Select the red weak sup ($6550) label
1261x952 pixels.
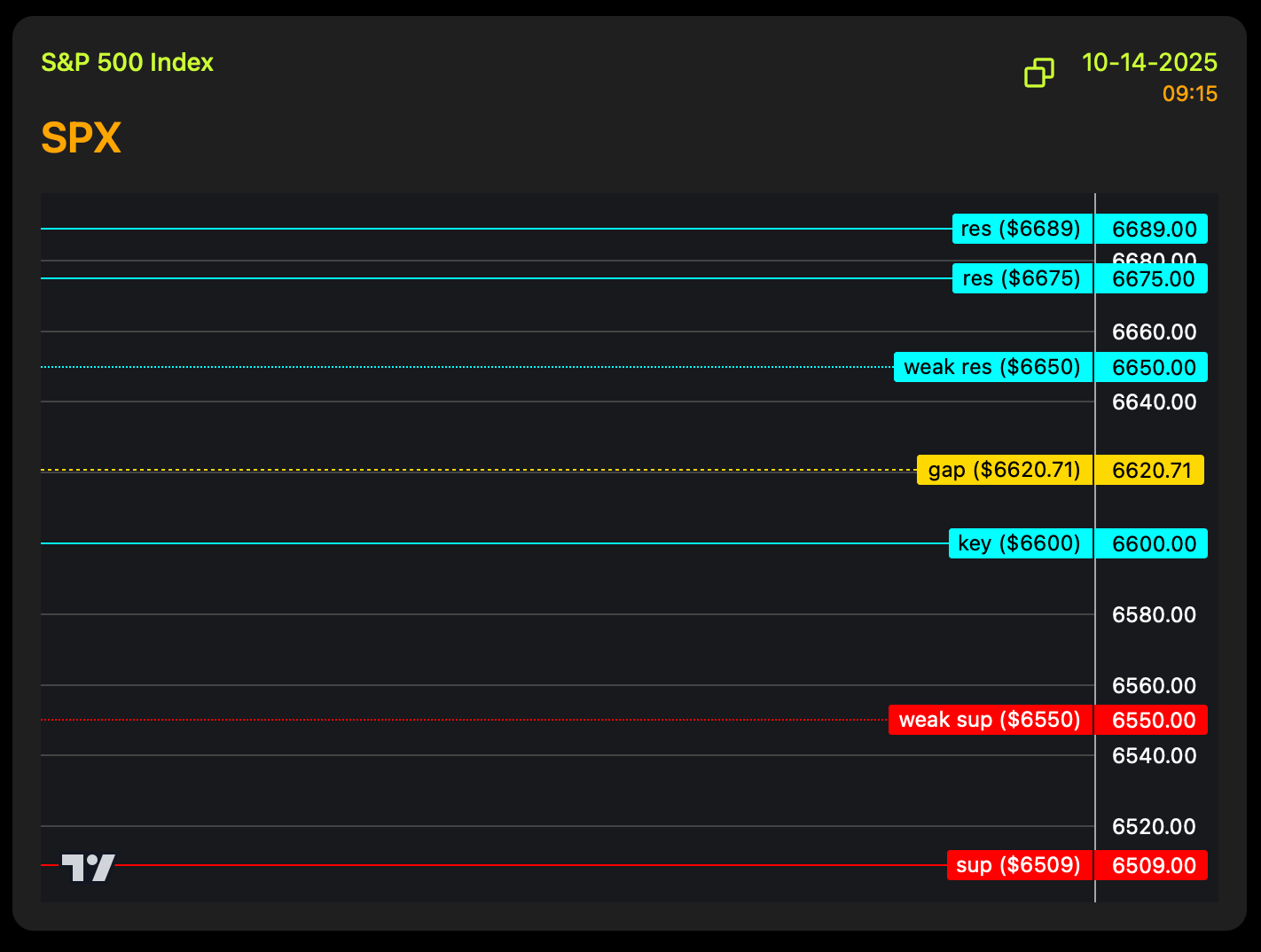click(990, 720)
